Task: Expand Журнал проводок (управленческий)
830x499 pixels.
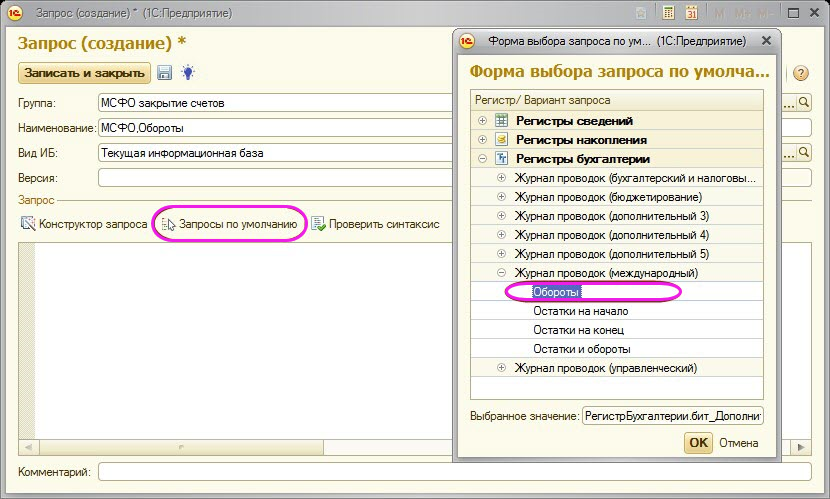Action: coord(502,368)
